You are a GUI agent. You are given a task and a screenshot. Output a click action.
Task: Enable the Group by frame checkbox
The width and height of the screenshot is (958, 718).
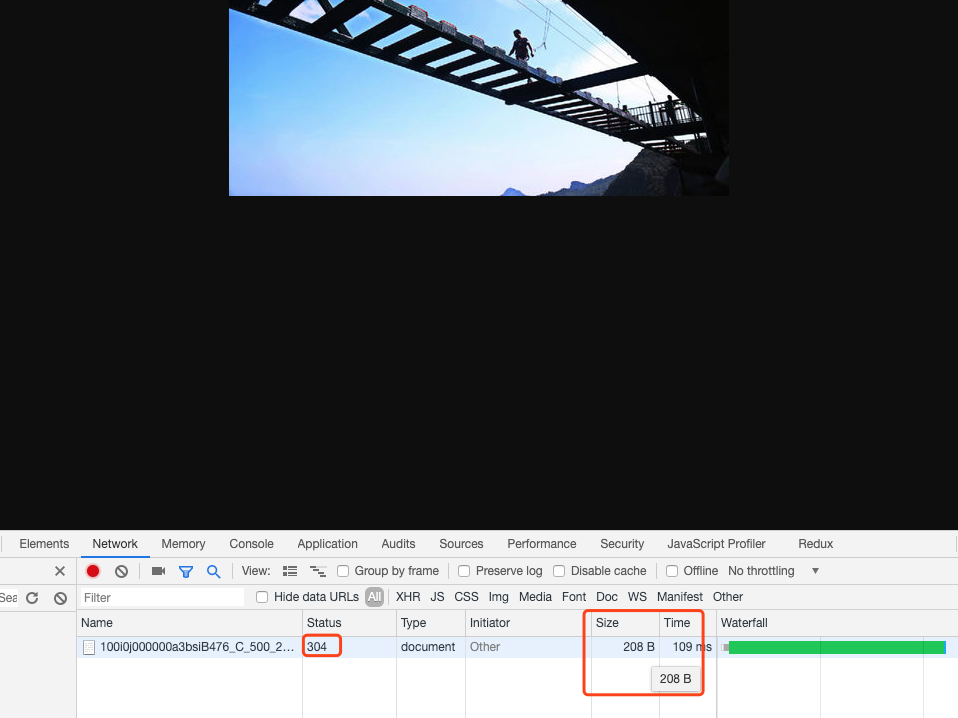pos(343,571)
